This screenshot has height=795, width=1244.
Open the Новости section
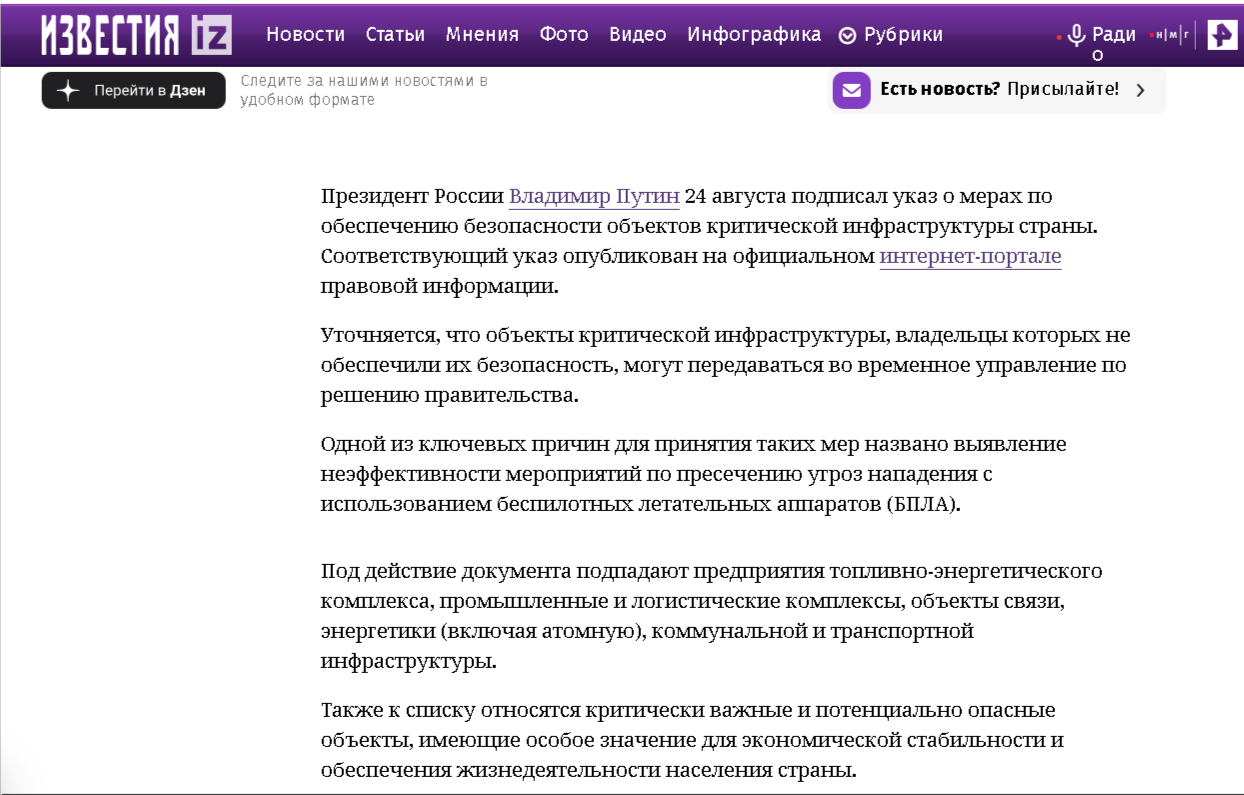[305, 34]
